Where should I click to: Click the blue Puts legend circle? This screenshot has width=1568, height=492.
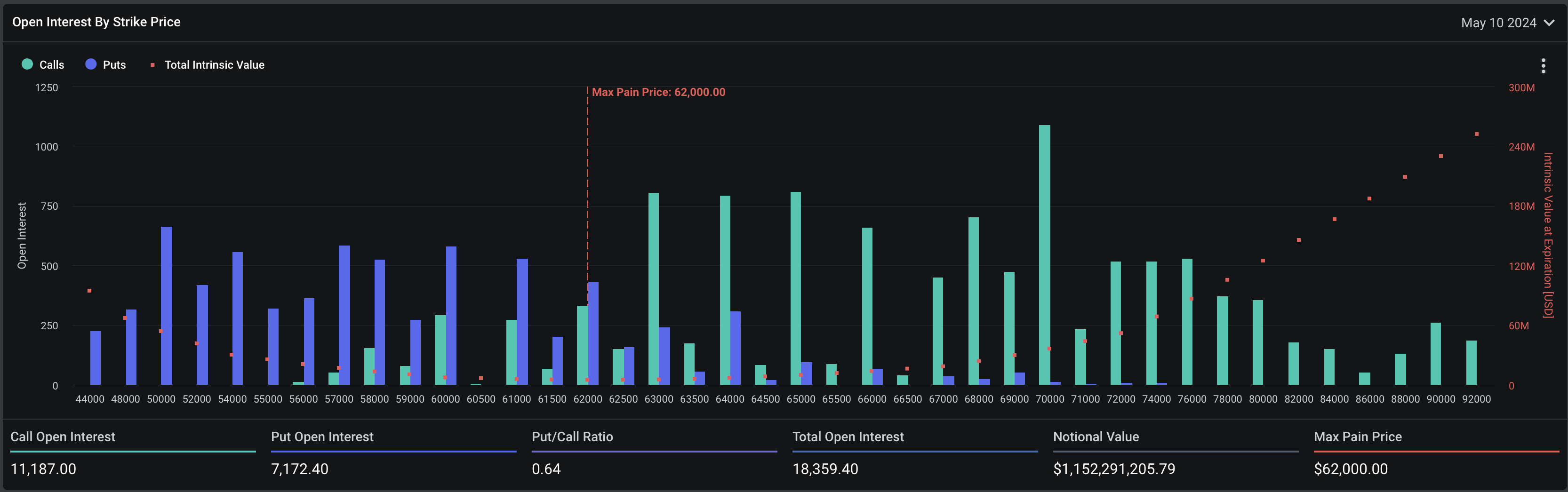(x=91, y=64)
